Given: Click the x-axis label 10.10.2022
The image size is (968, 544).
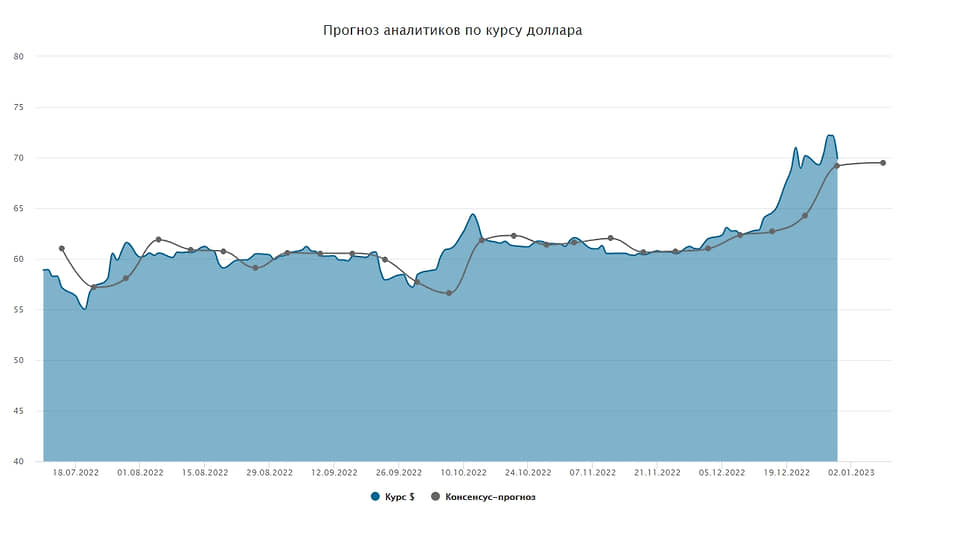Looking at the screenshot, I should 463,473.
